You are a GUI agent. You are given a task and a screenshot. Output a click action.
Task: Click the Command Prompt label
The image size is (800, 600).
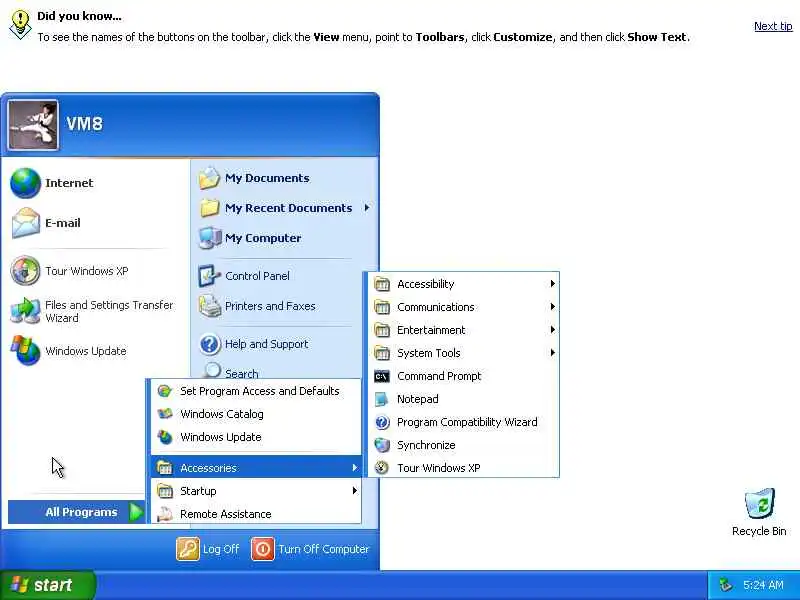click(x=439, y=376)
